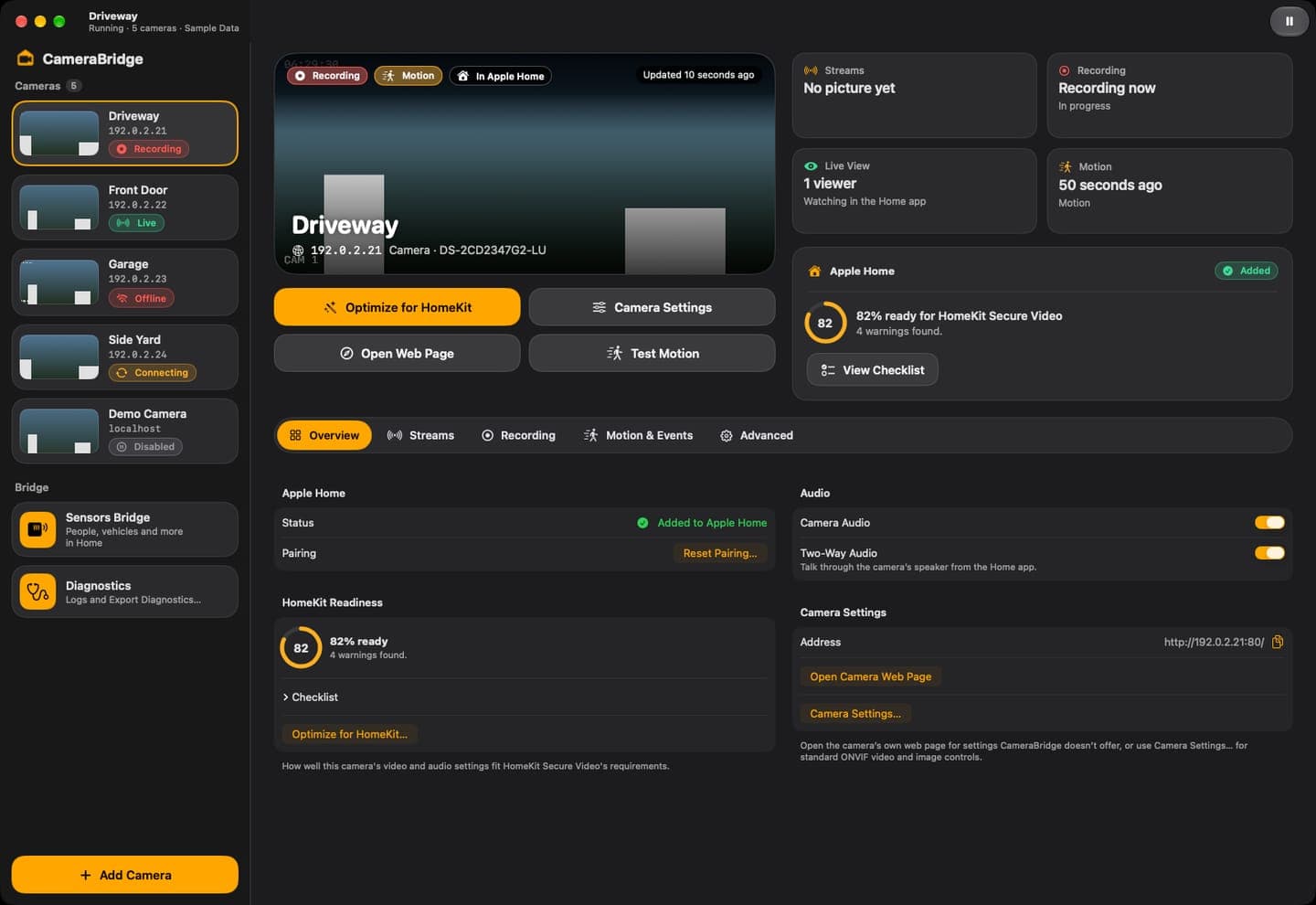This screenshot has width=1316, height=905.
Task: Run Test Motion
Action: point(652,353)
